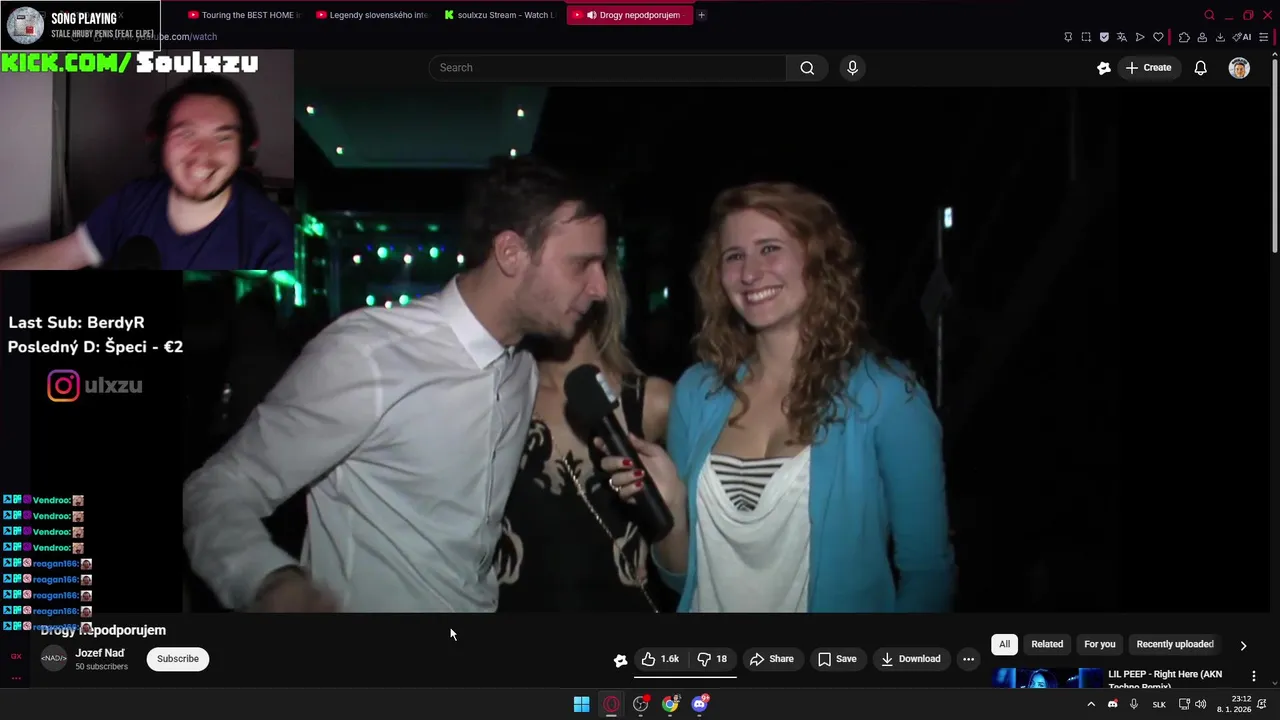Open the AI assistant toolbar button
This screenshot has width=1280, height=720.
tap(1242, 37)
